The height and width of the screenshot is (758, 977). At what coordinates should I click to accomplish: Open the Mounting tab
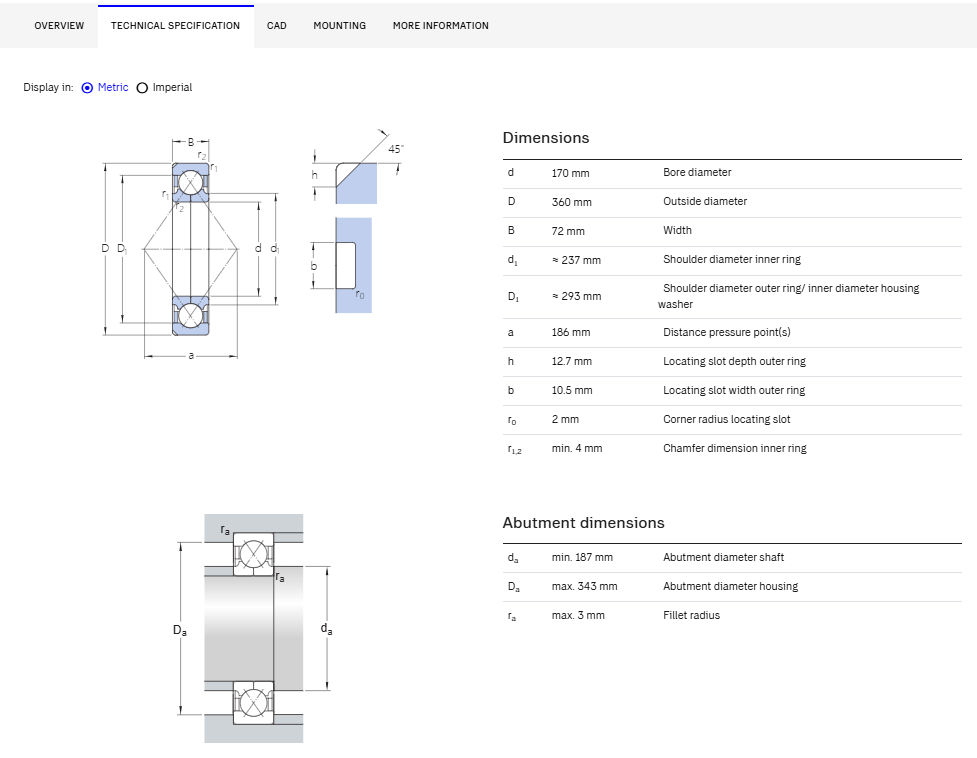coord(340,26)
